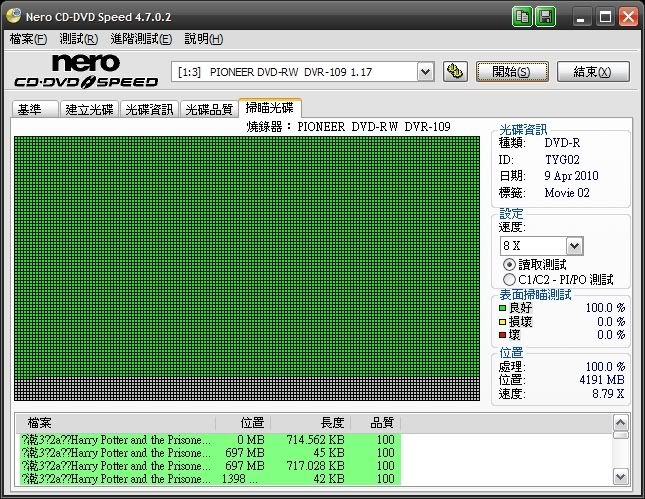The height and width of the screenshot is (499, 645).
Task: Switch to the 建立光碟 tab
Action: 89,109
